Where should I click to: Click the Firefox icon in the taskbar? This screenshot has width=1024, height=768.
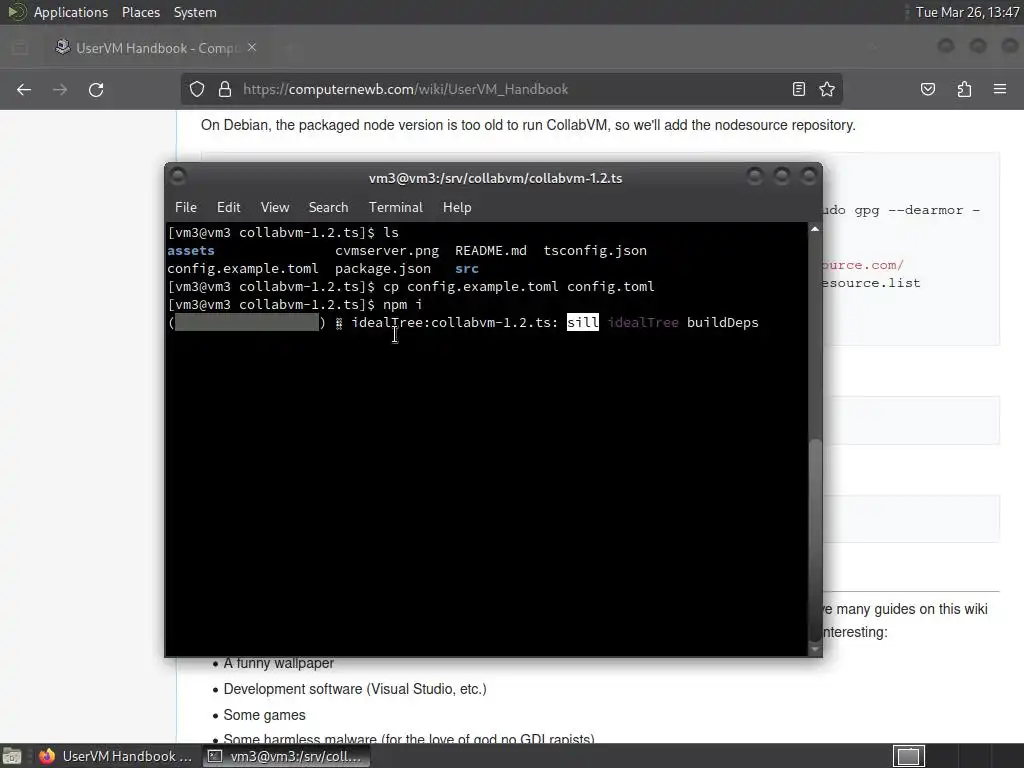pyautogui.click(x=47, y=756)
